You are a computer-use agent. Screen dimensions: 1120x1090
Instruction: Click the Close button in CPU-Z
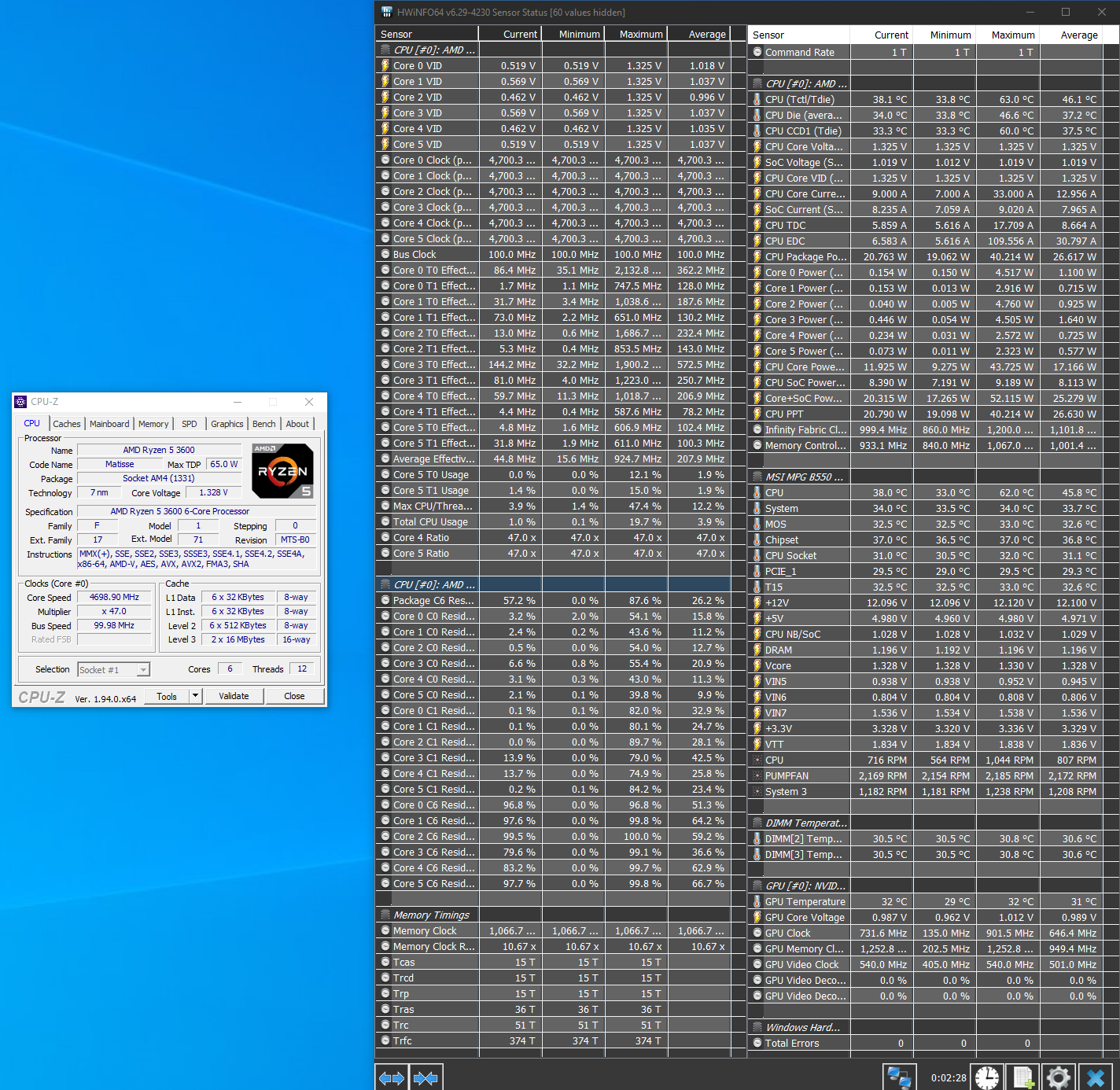pos(294,696)
